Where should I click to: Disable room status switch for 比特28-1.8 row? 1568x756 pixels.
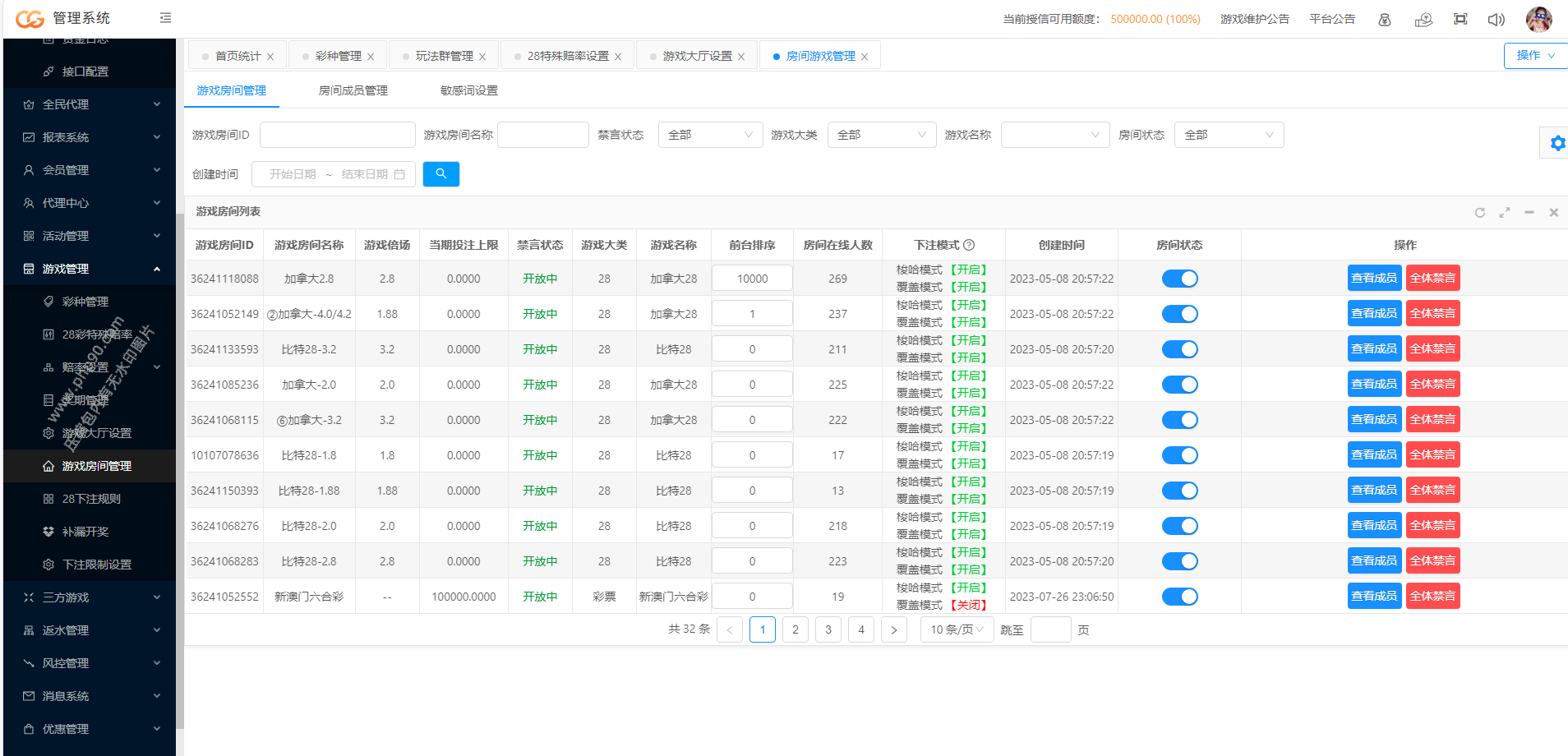1179,455
